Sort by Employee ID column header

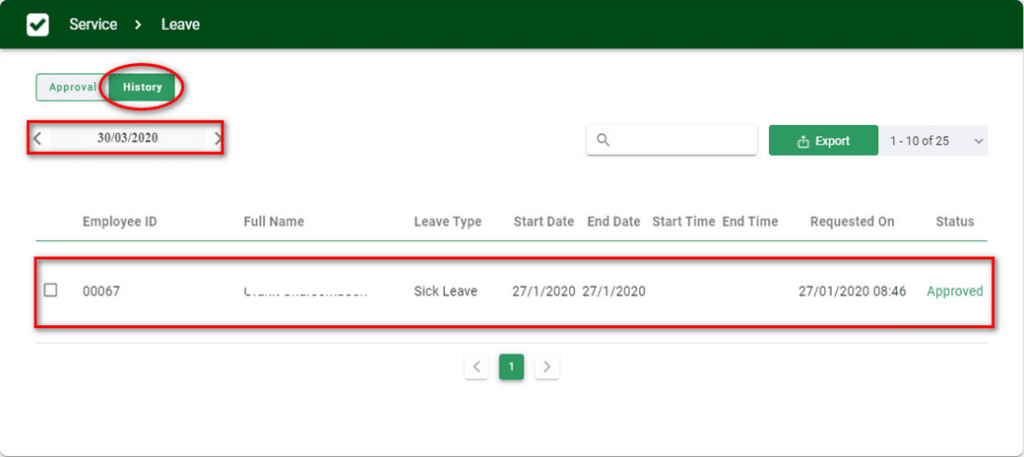[x=119, y=222]
